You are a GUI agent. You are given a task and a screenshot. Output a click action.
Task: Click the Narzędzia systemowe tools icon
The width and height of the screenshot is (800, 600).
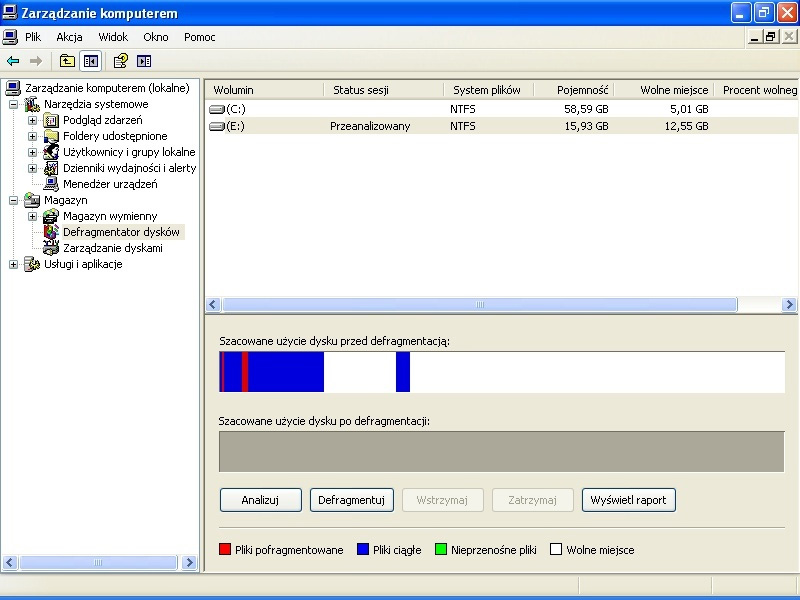pos(32,104)
